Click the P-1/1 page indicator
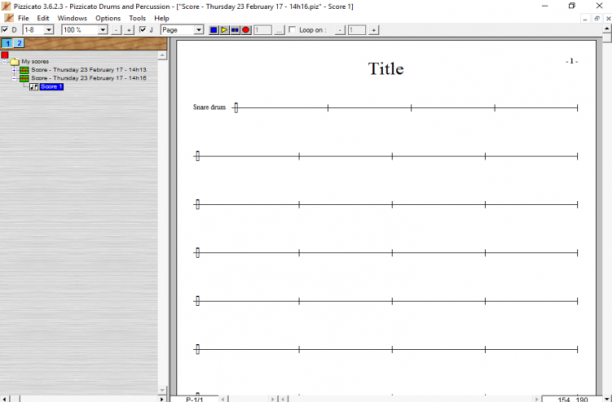 (x=195, y=399)
